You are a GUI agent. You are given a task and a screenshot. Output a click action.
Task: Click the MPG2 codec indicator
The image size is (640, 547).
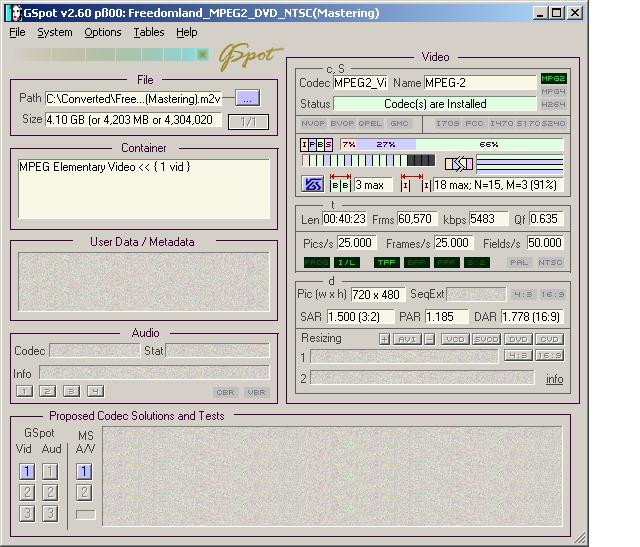[x=553, y=78]
